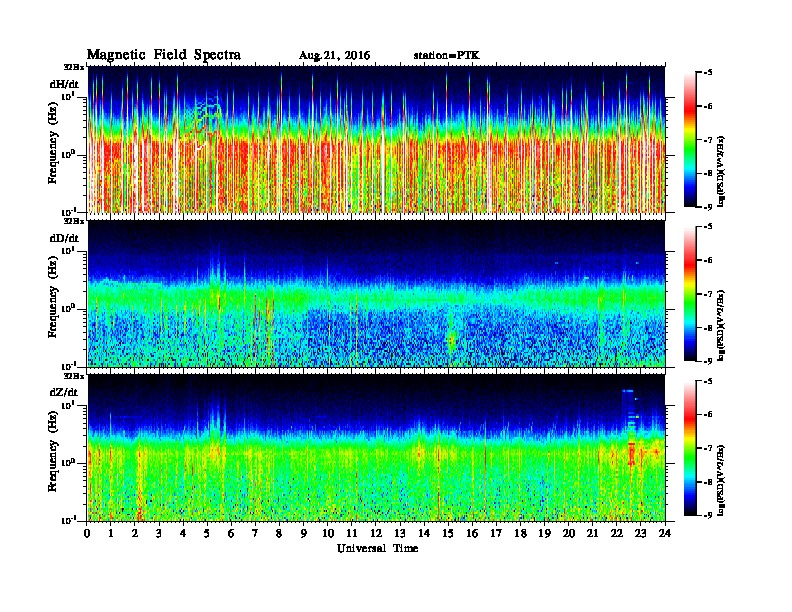Click hour tick label "11" on time axis
792x612 pixels.
[352, 533]
